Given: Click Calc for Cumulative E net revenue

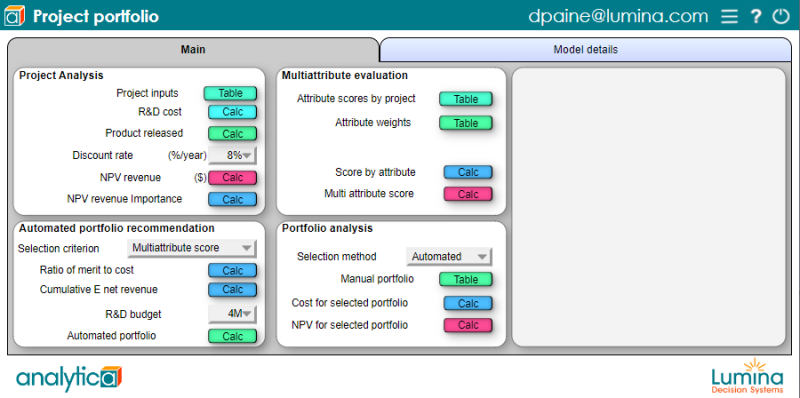Looking at the screenshot, I should tap(232, 290).
